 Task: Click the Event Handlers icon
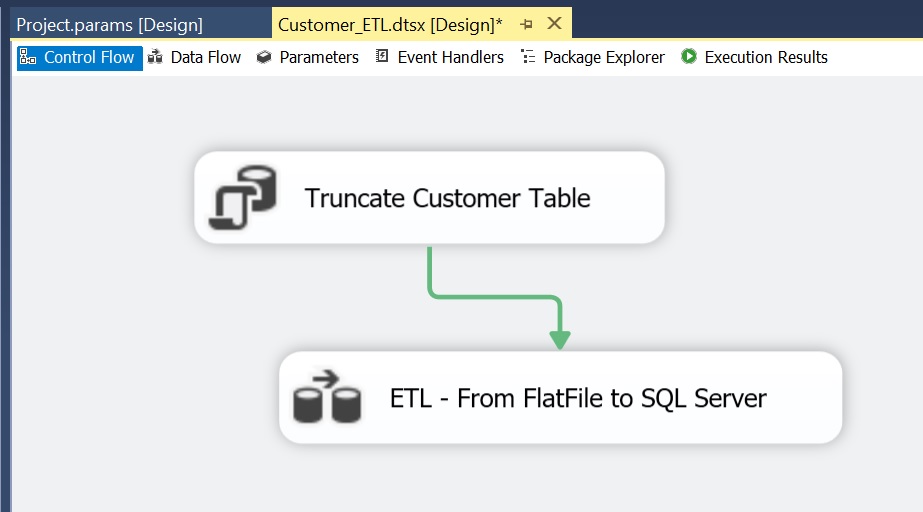point(382,56)
